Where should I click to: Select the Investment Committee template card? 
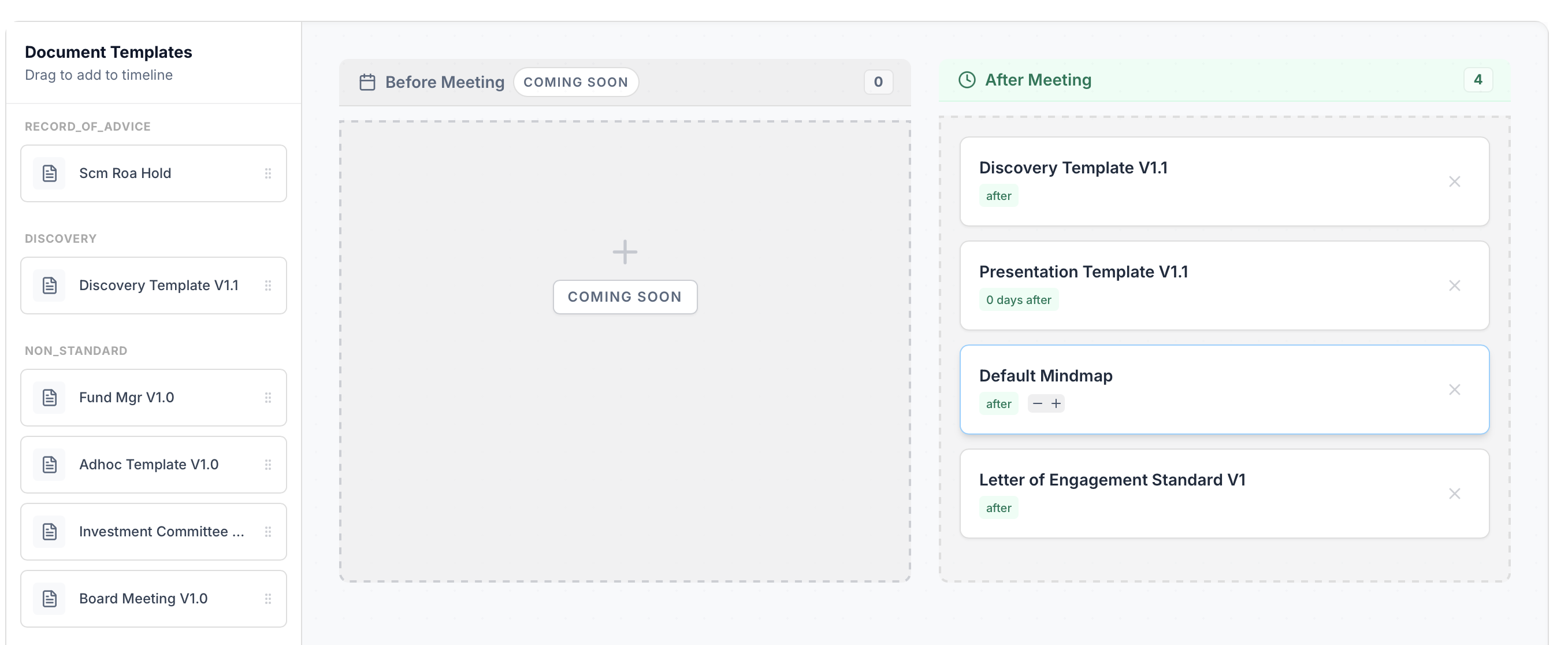pyautogui.click(x=154, y=532)
